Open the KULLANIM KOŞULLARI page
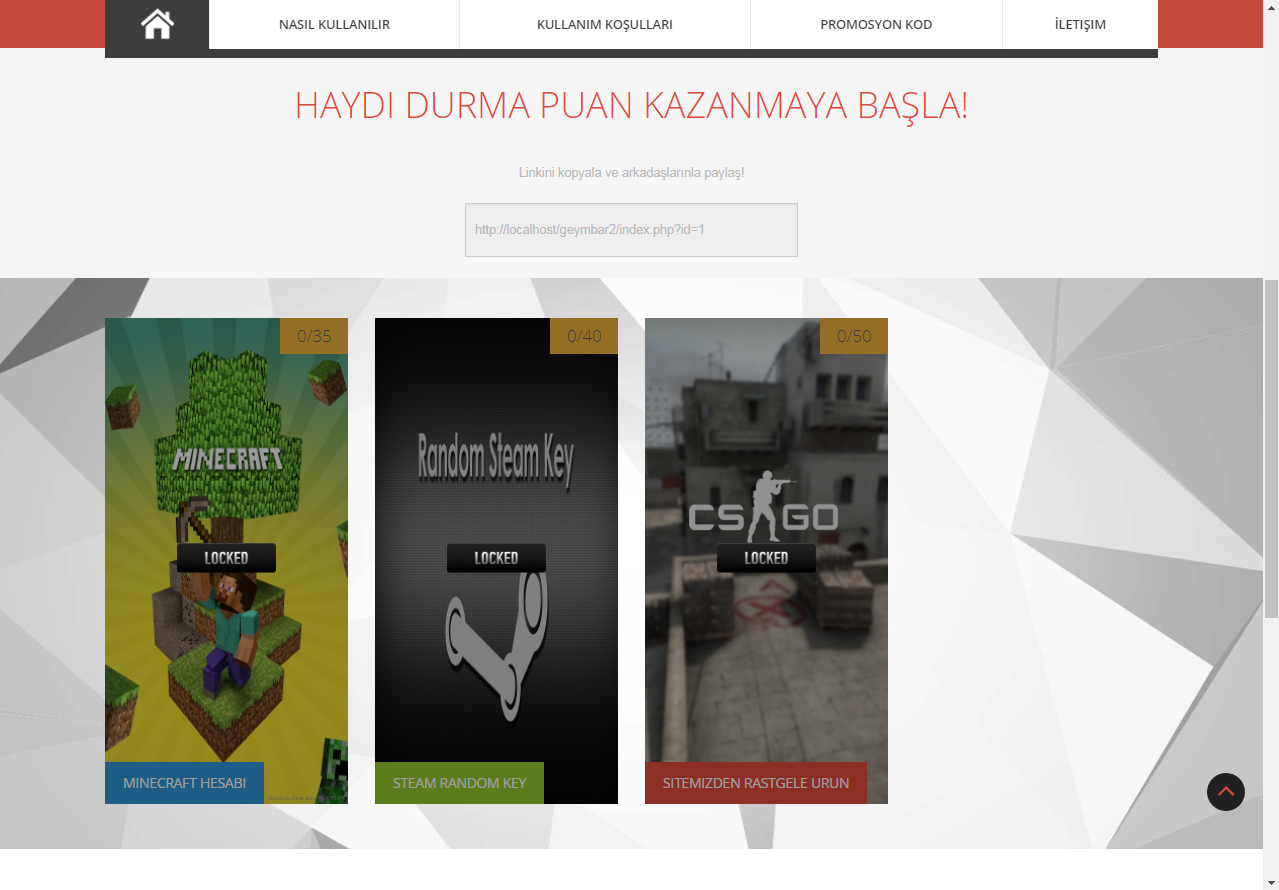Screen dimensions: 1279x890 pos(604,24)
